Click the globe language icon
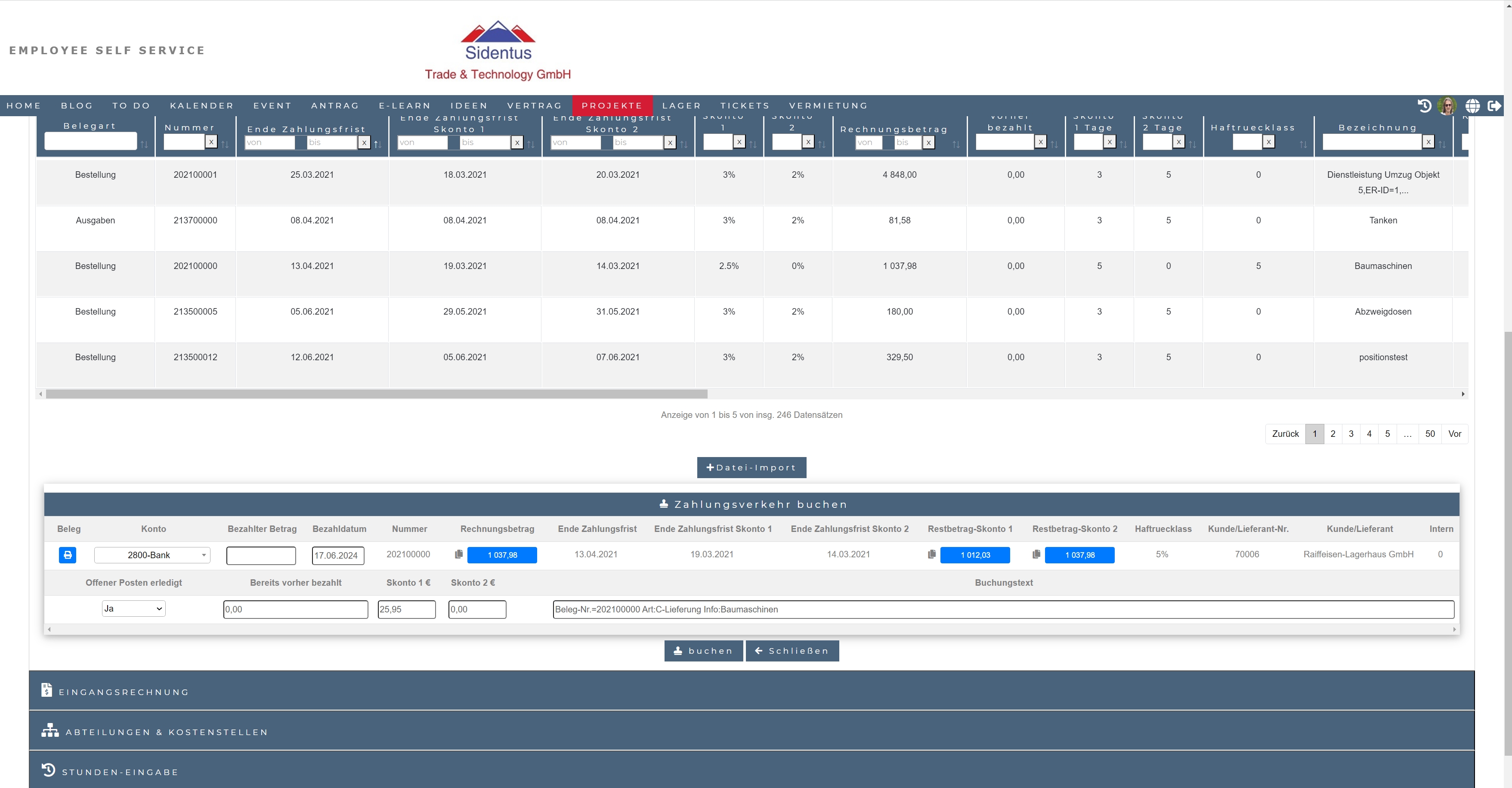 1473,105
